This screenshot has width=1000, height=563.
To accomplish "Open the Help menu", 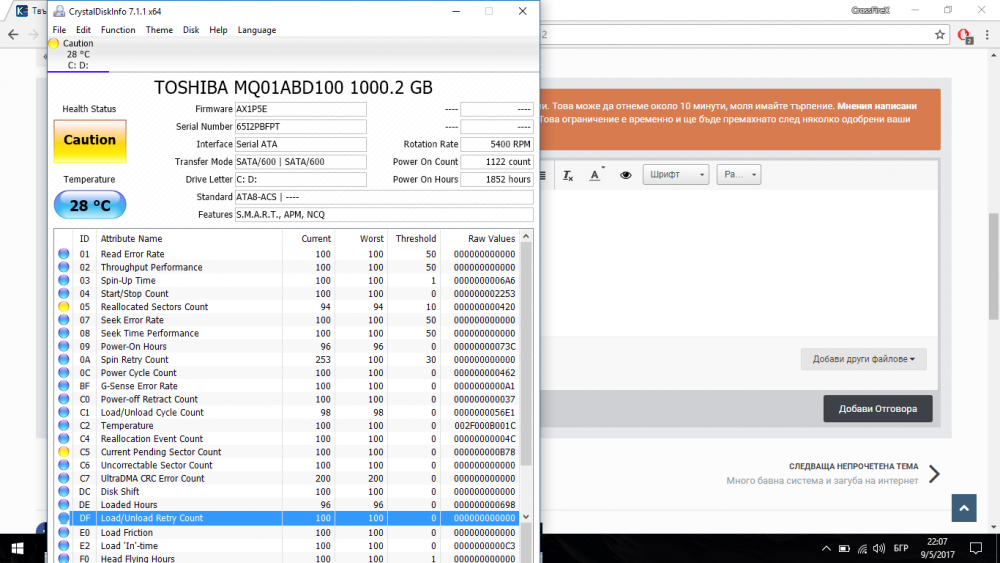I will pyautogui.click(x=218, y=30).
